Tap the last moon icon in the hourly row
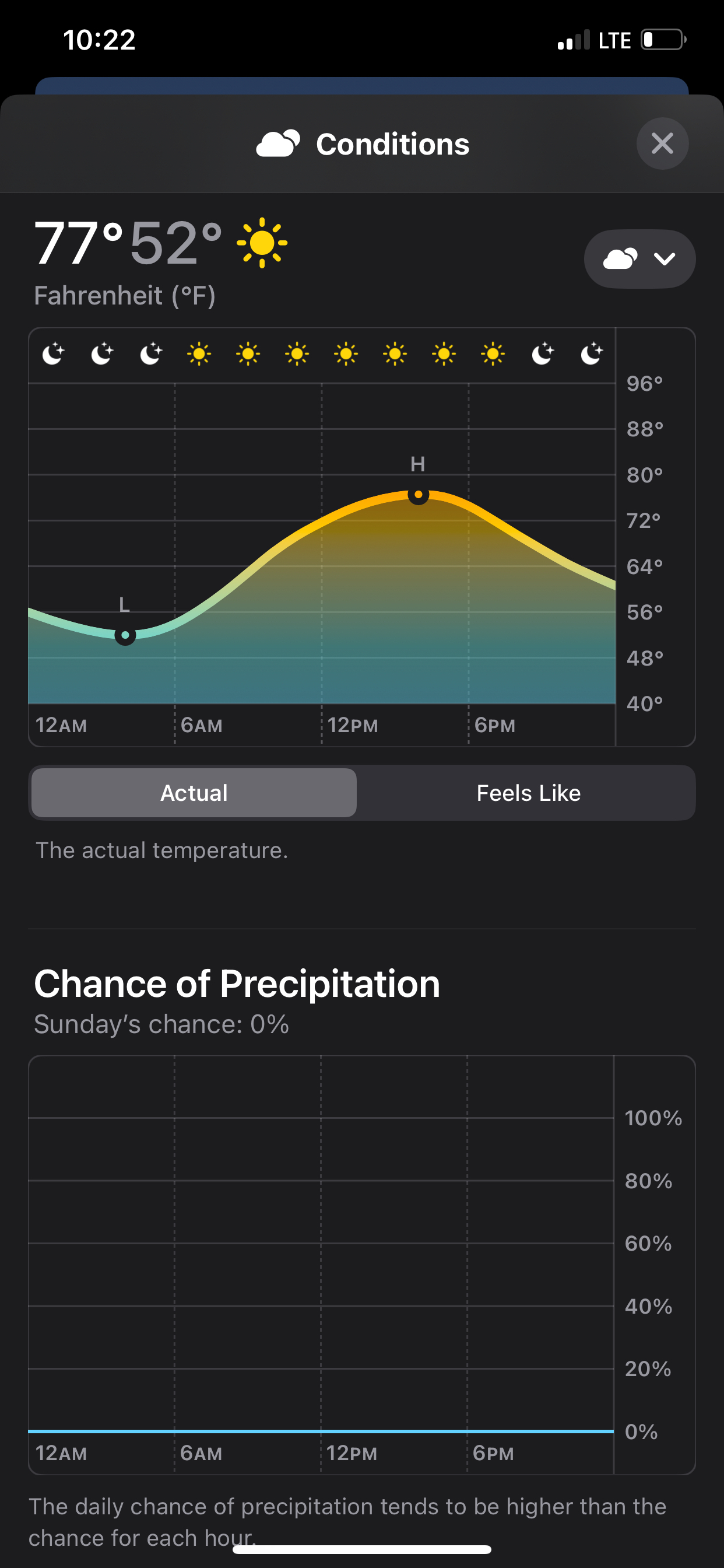This screenshot has width=724, height=1568. [x=591, y=353]
